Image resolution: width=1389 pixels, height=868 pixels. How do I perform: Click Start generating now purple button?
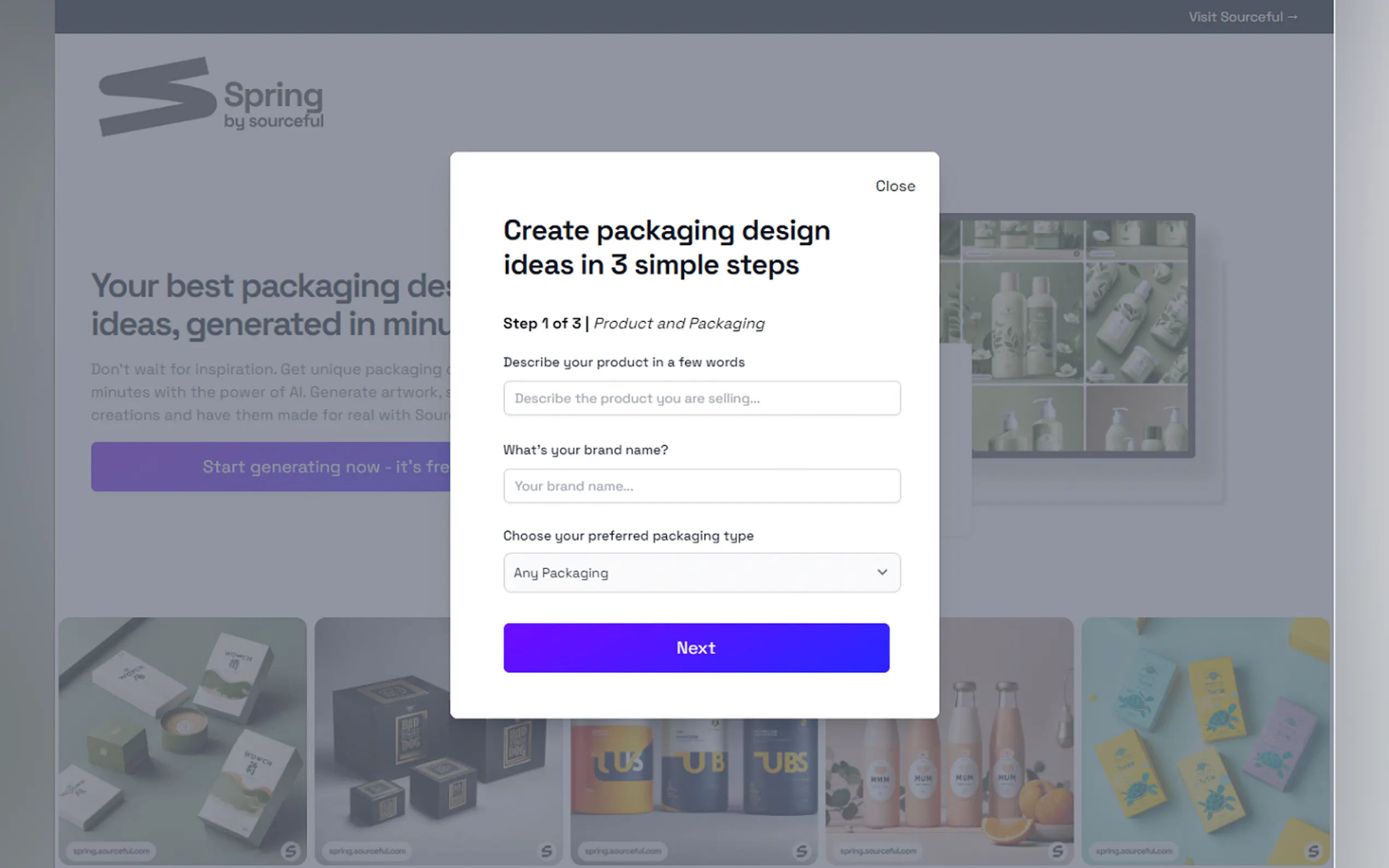[x=270, y=466]
